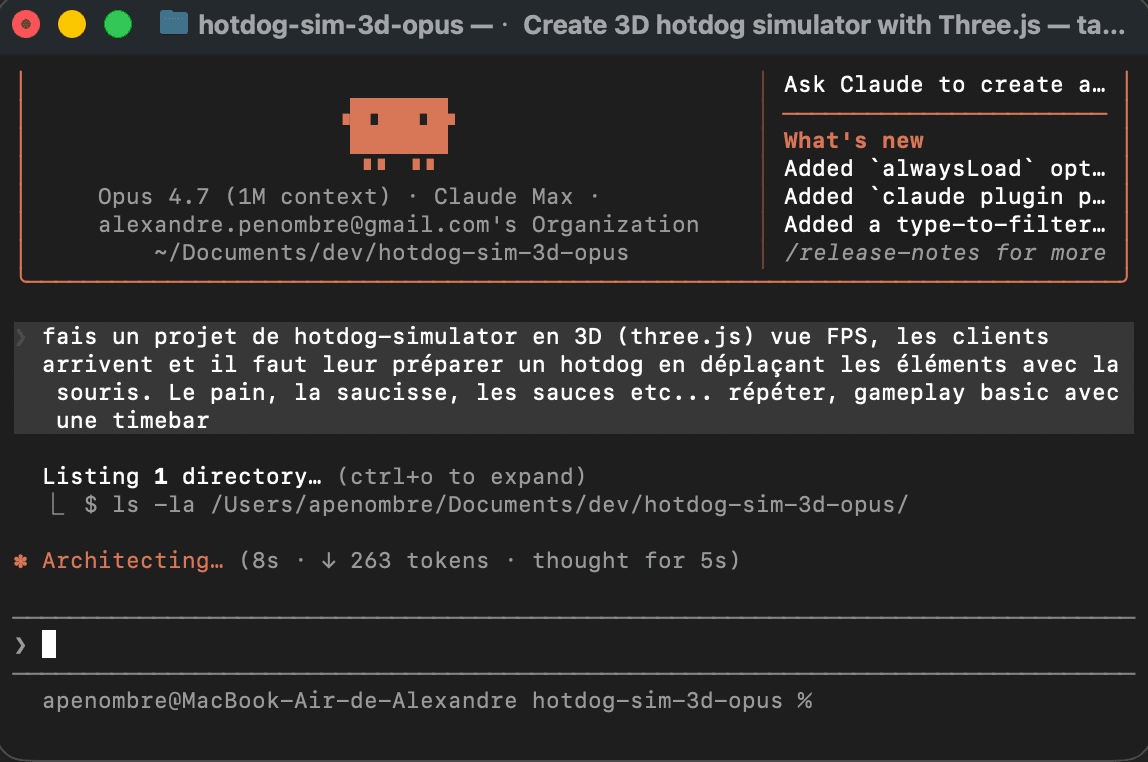Click the down arrow beside 263 tokens
The width and height of the screenshot is (1148, 762).
(x=328, y=561)
